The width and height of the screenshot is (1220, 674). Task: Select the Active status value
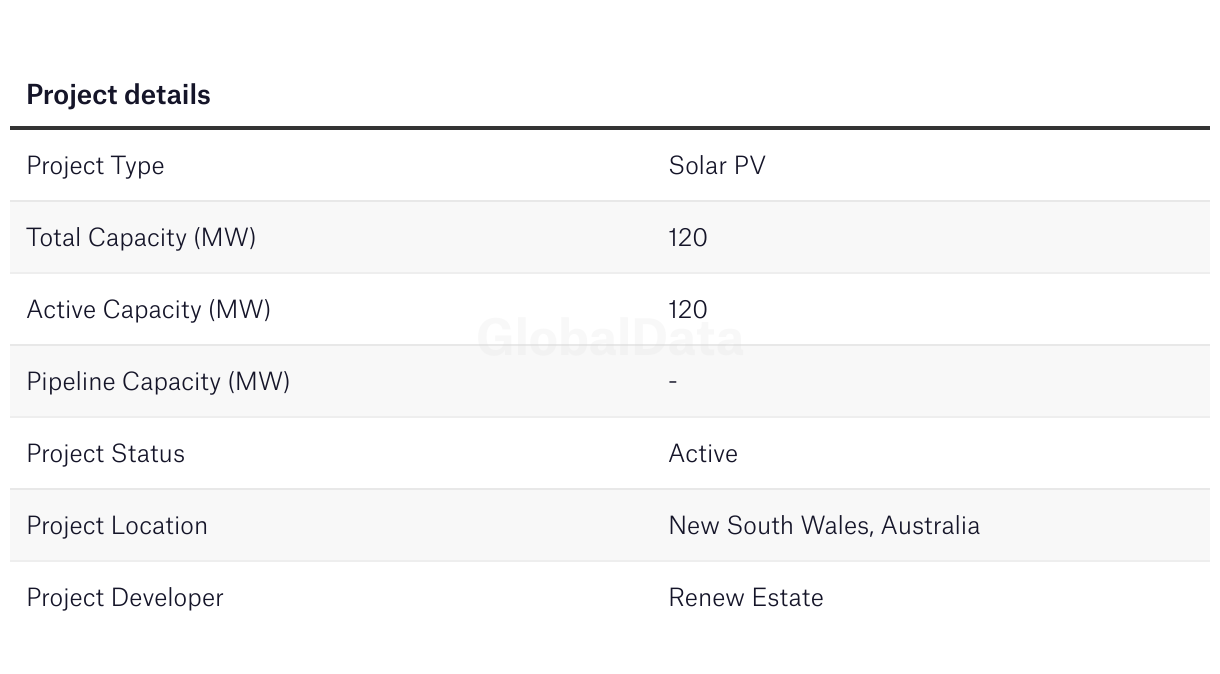(x=703, y=454)
